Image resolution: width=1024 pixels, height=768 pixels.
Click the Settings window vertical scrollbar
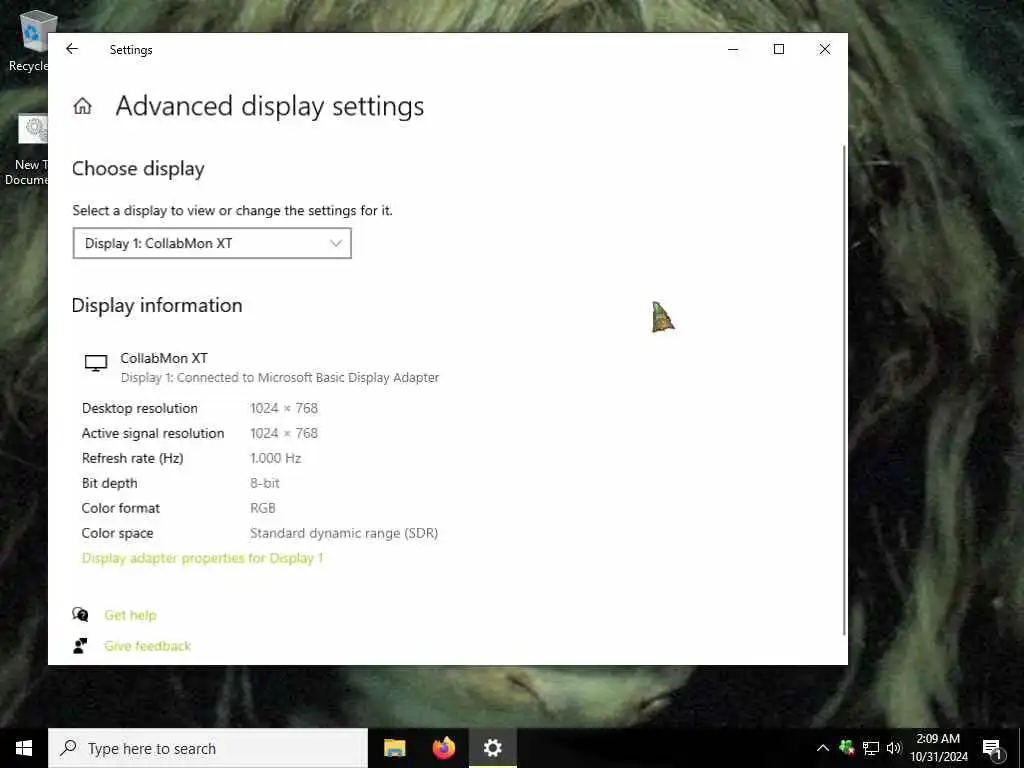pos(844,391)
